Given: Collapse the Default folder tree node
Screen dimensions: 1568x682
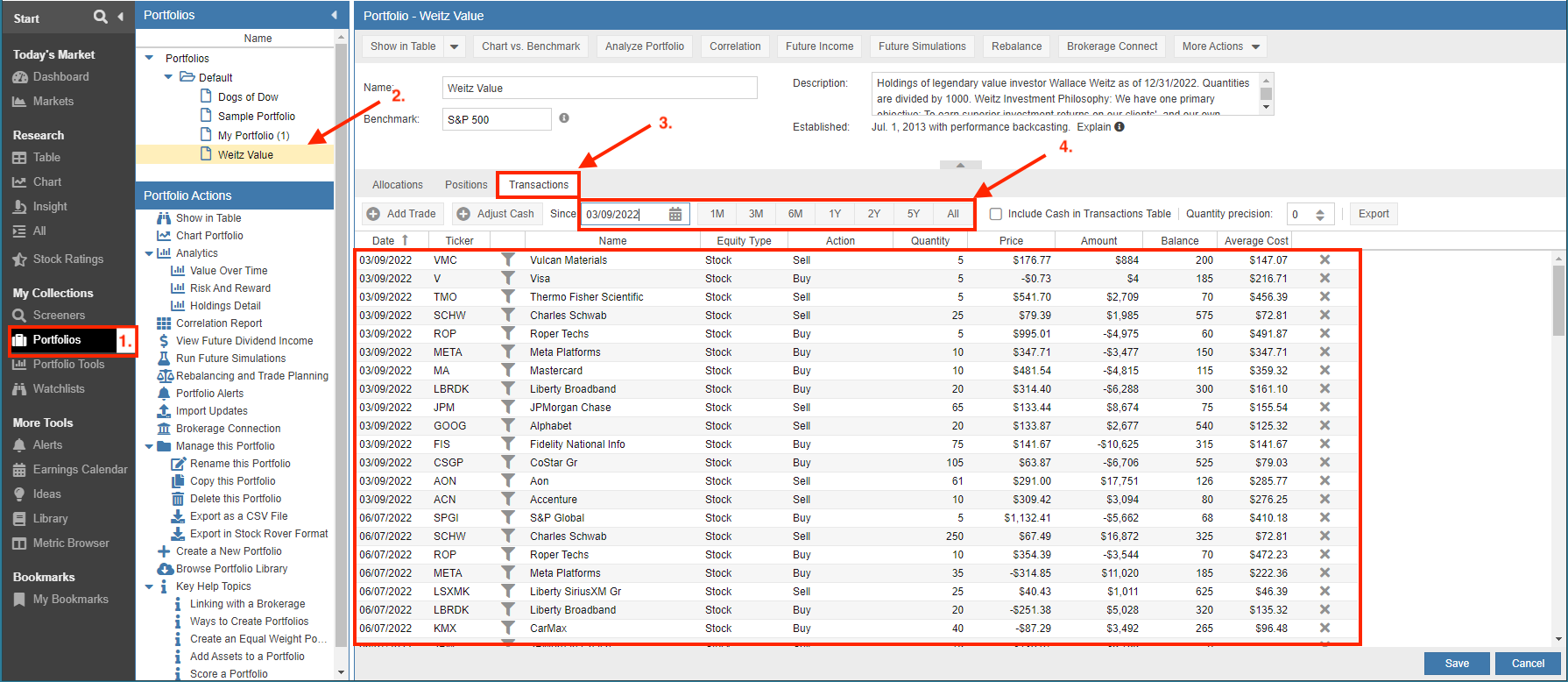Looking at the screenshot, I should pos(169,78).
